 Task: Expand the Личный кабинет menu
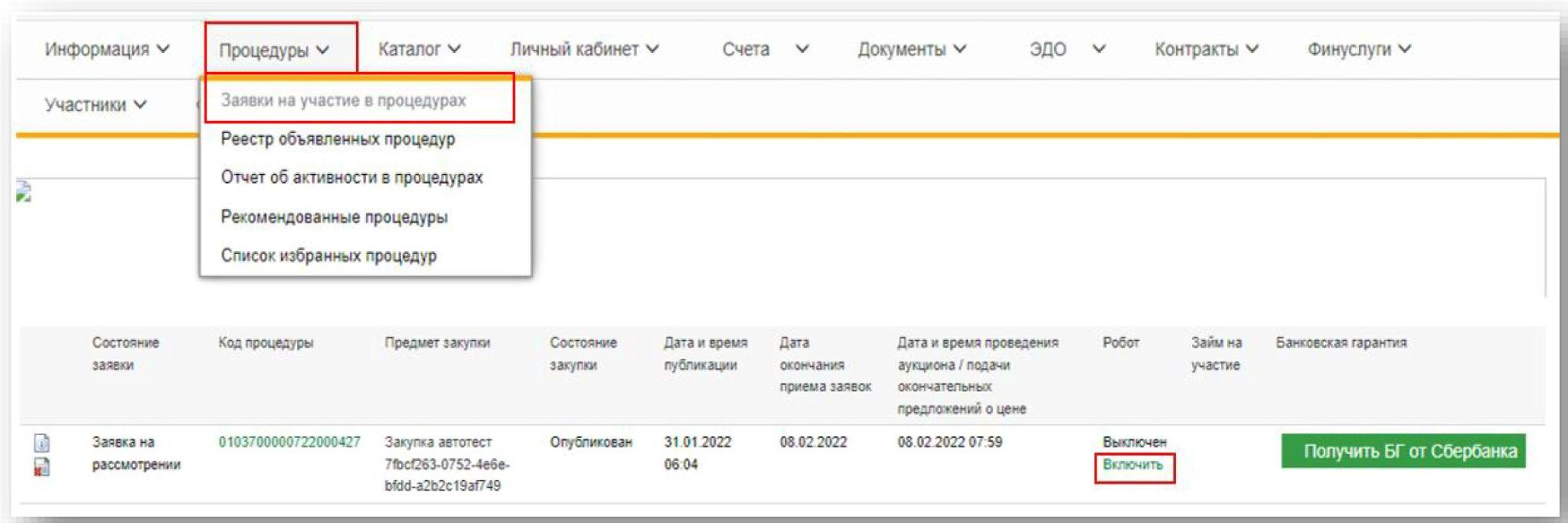tap(583, 49)
